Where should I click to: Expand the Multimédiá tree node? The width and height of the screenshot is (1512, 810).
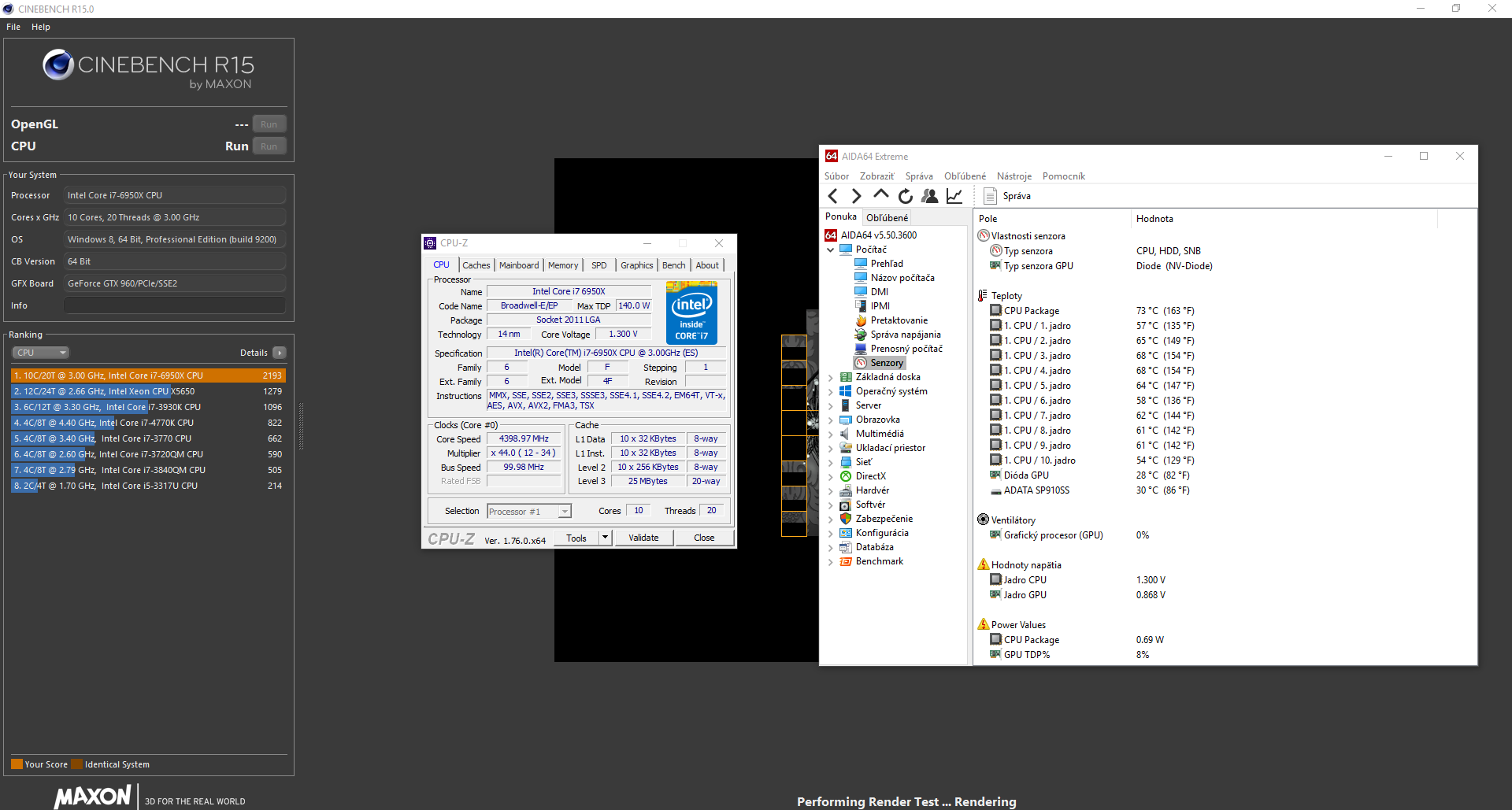[x=830, y=434]
